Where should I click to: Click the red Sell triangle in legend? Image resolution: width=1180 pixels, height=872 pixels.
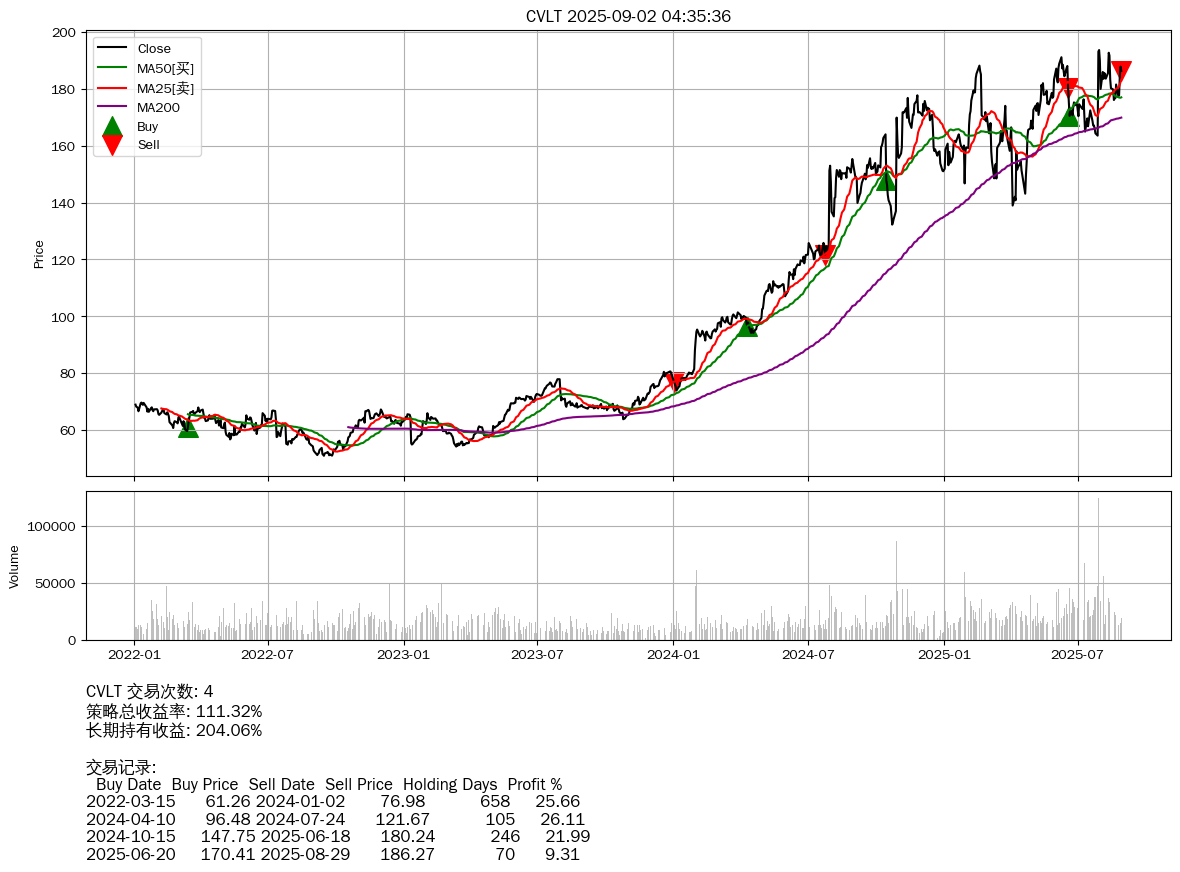(112, 145)
